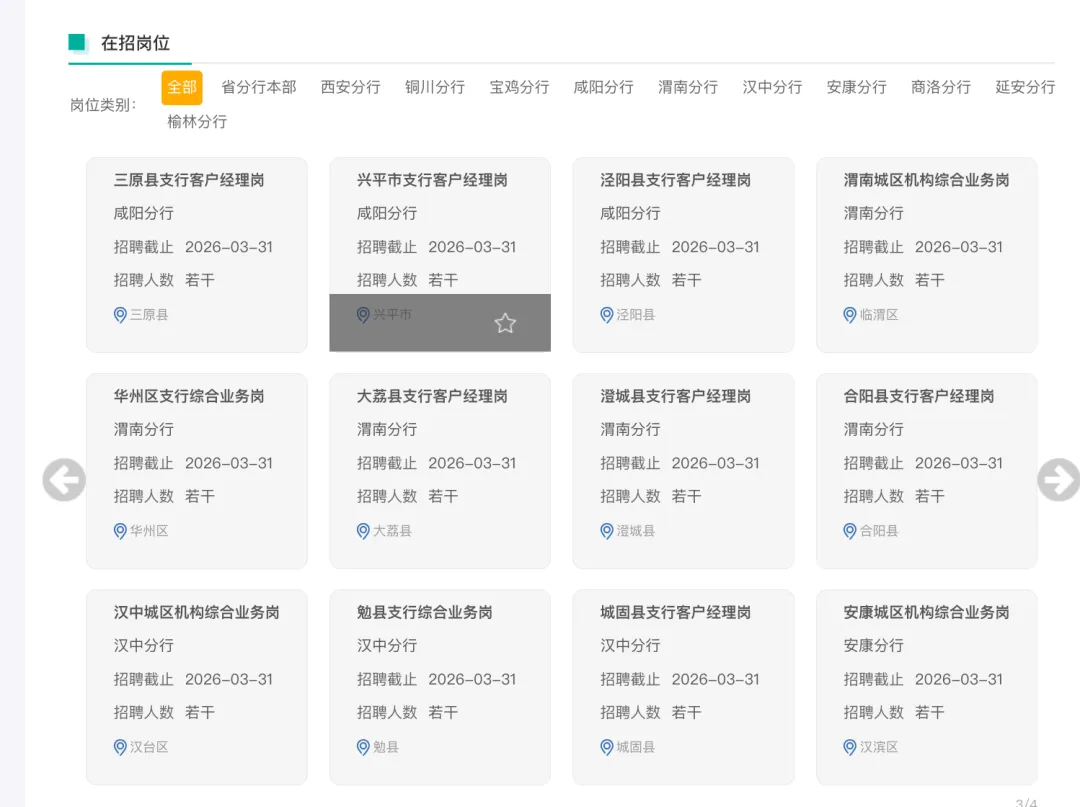Screen dimensions: 1080x807
Task: Open 三原县支行客户经理岗 job posting
Action: pyautogui.click(x=189, y=180)
